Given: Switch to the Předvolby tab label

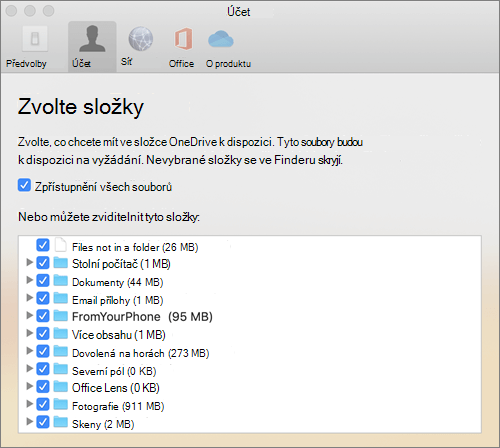Looking at the screenshot, I should pyautogui.click(x=26, y=63).
